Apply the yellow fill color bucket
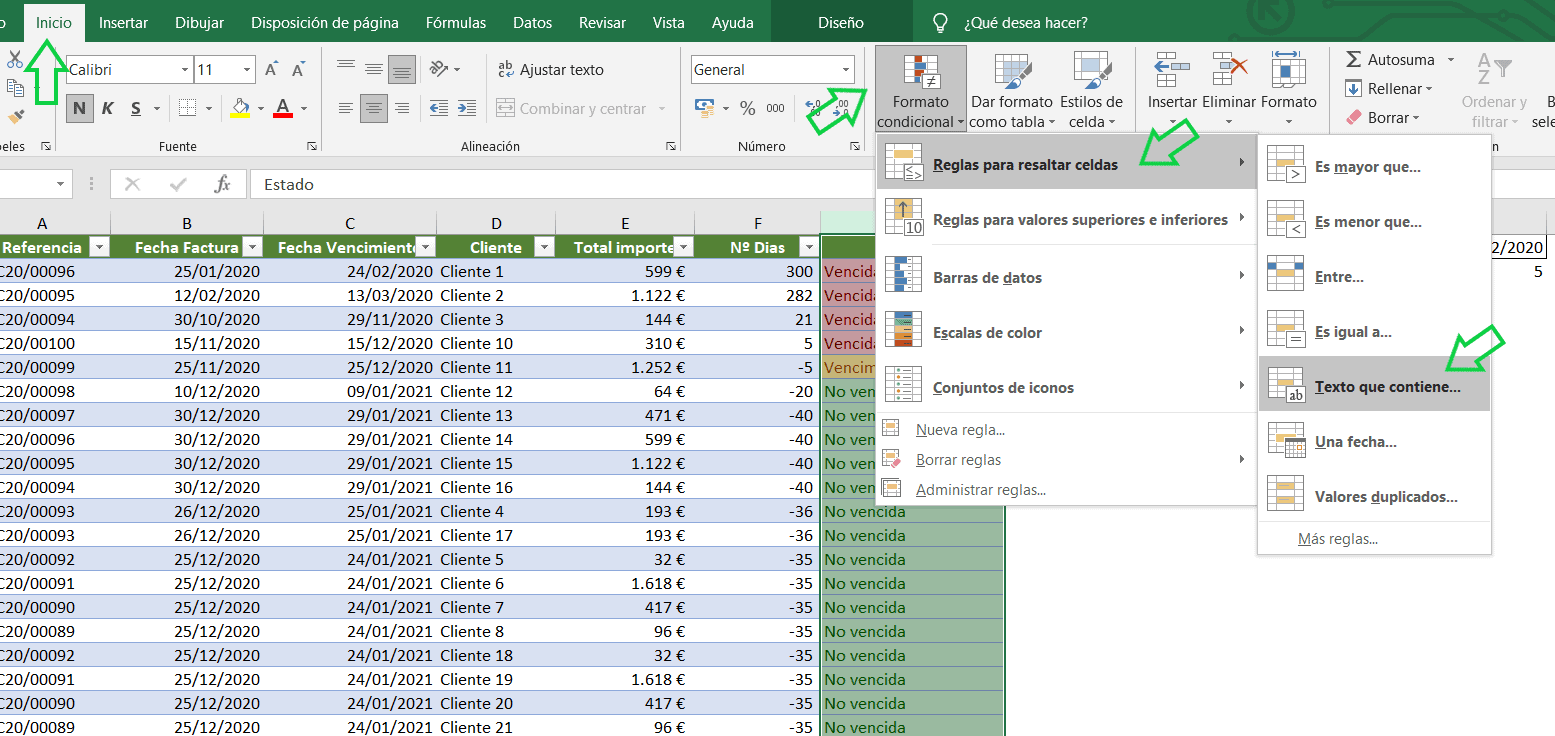Screen dimensions: 1555x736 click(240, 108)
